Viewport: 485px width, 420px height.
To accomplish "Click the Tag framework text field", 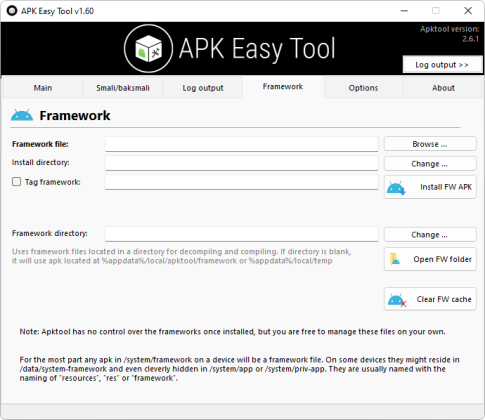I will click(x=242, y=182).
